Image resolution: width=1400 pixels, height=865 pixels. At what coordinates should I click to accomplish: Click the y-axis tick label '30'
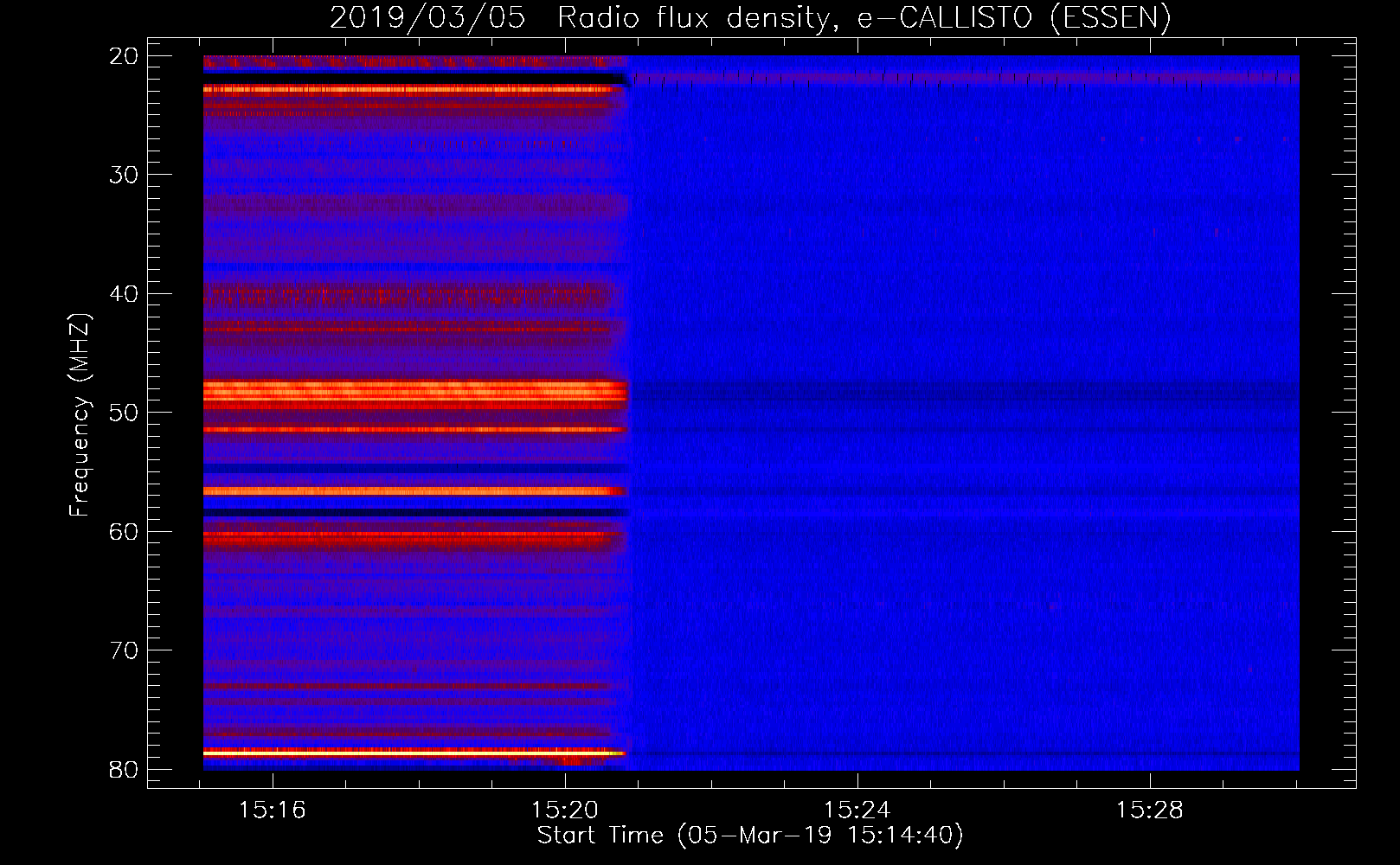tap(124, 175)
